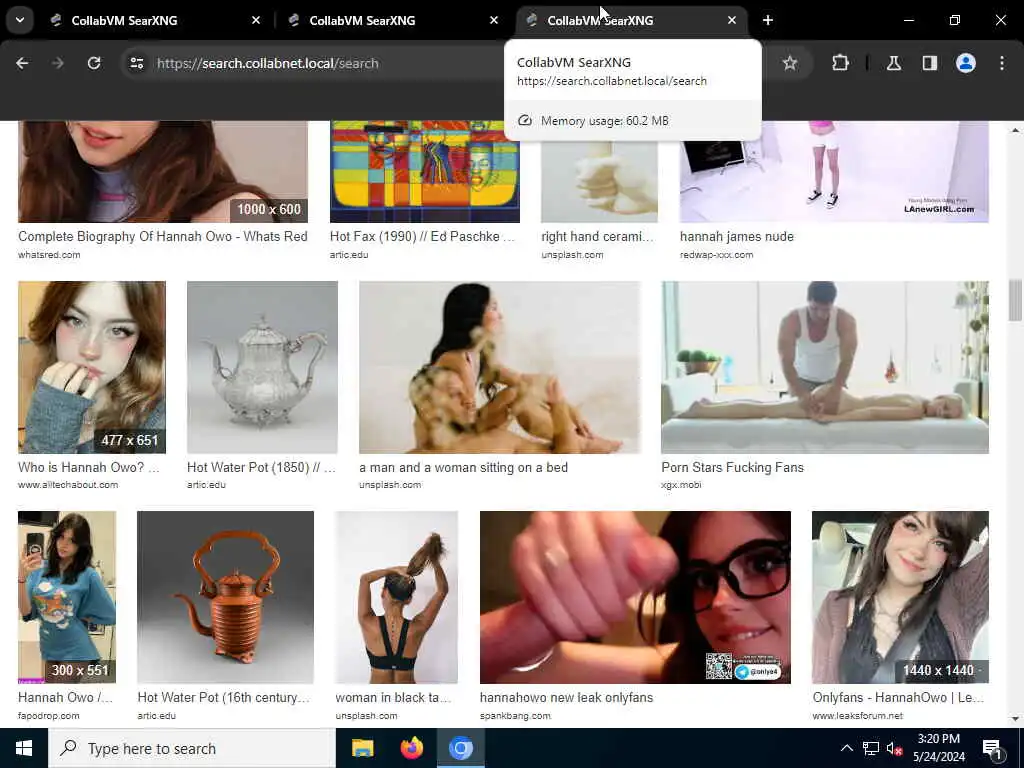Click the vertical scrollbar thumb
This screenshot has width=1024, height=768.
tap(1015, 300)
